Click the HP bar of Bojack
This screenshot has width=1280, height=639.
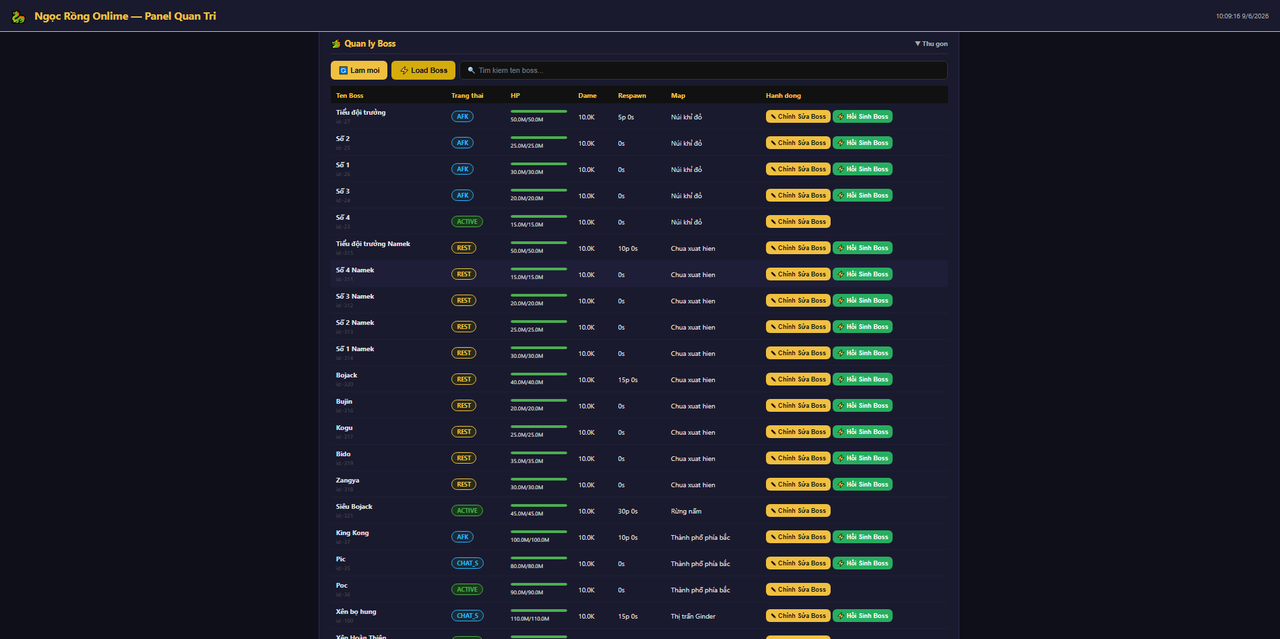click(x=539, y=374)
